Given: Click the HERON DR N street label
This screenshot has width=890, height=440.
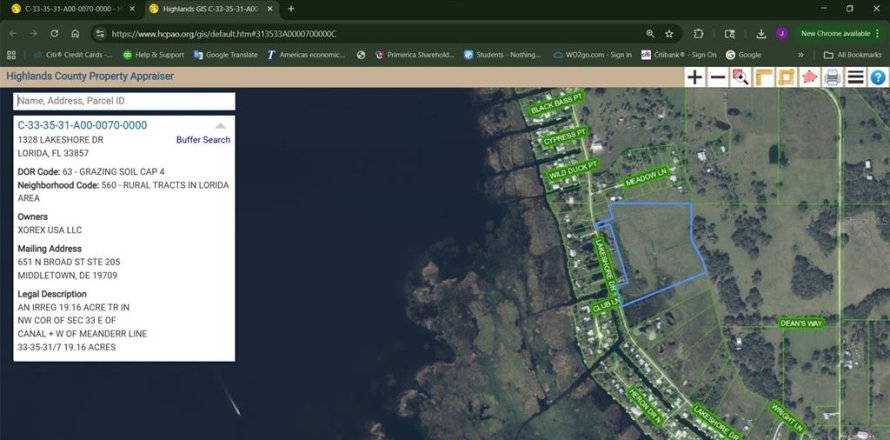Looking at the screenshot, I should 645,405.
